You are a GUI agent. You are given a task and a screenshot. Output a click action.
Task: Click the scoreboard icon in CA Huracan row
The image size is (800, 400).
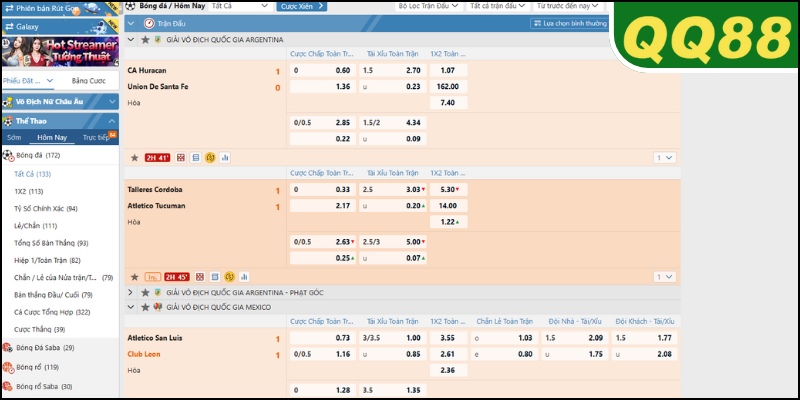coord(181,158)
